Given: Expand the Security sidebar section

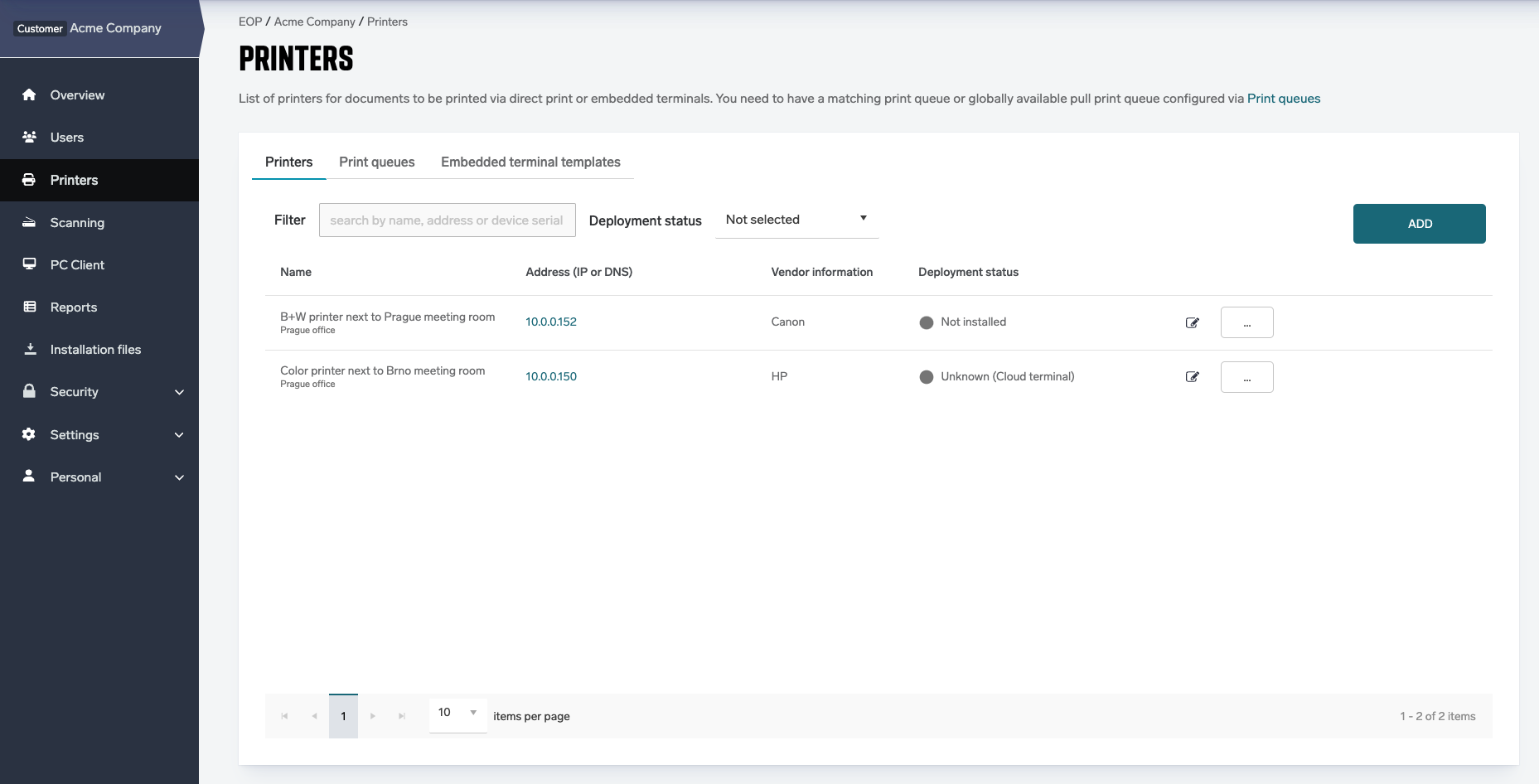Looking at the screenshot, I should click(x=179, y=392).
